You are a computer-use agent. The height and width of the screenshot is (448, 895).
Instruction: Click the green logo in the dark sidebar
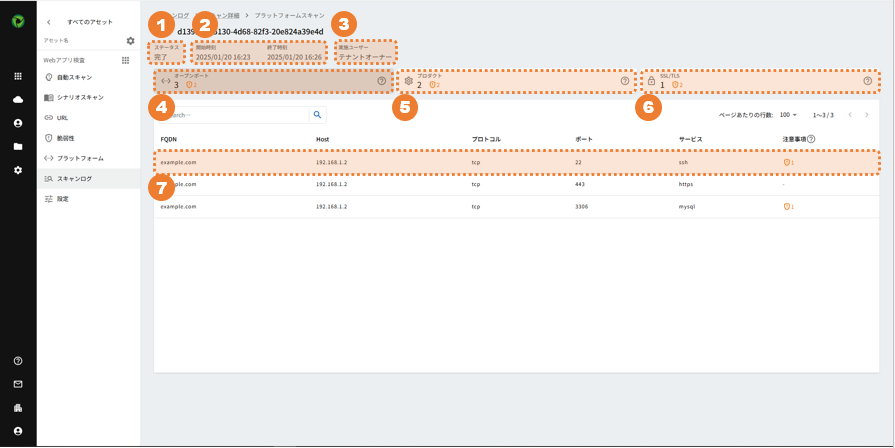[18, 22]
